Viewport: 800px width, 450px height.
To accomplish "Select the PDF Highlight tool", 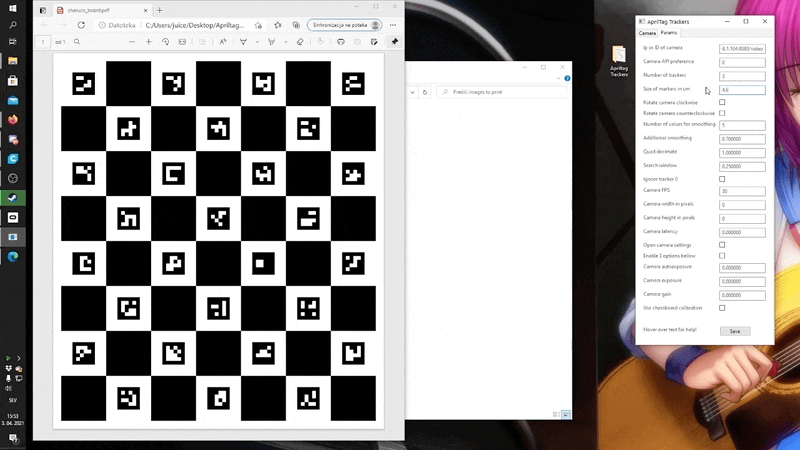I will click(271, 42).
